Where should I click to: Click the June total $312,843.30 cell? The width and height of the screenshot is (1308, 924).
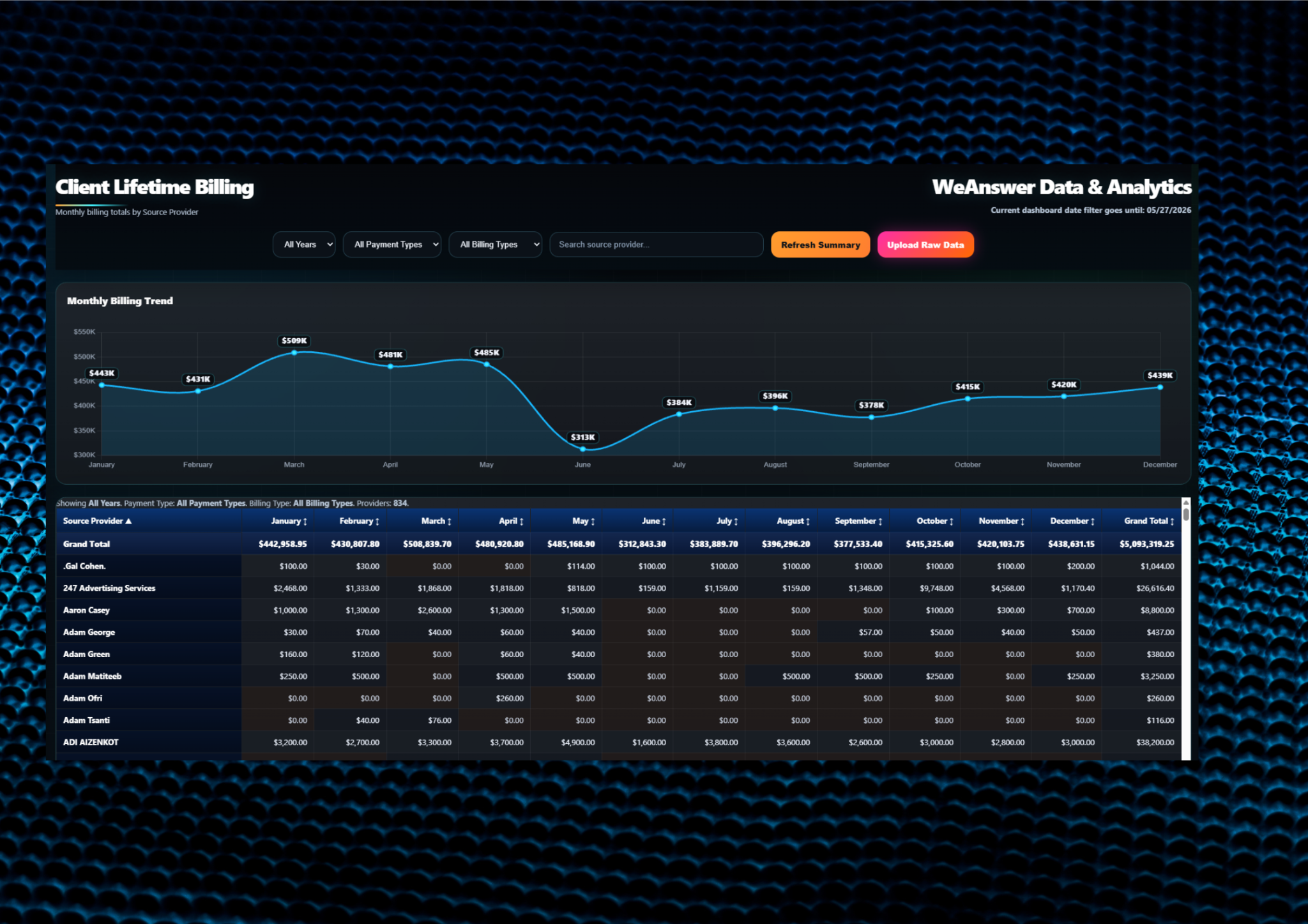[x=642, y=544]
